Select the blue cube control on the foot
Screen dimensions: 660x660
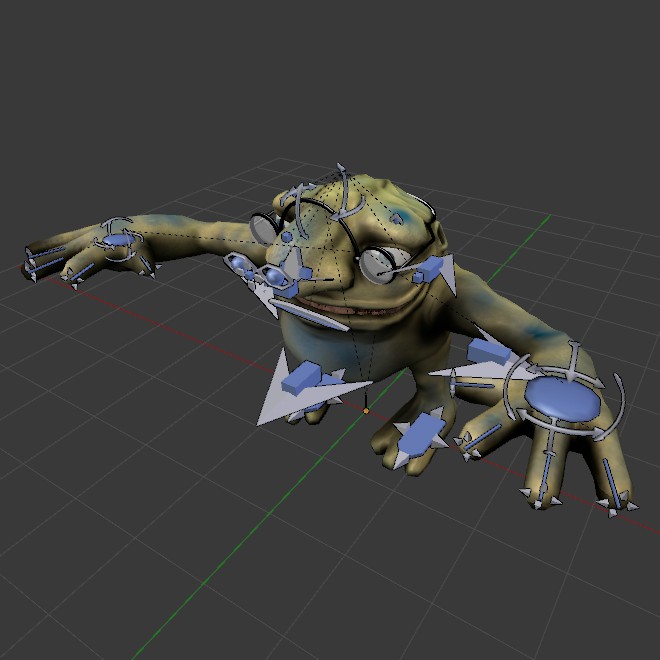click(420, 432)
